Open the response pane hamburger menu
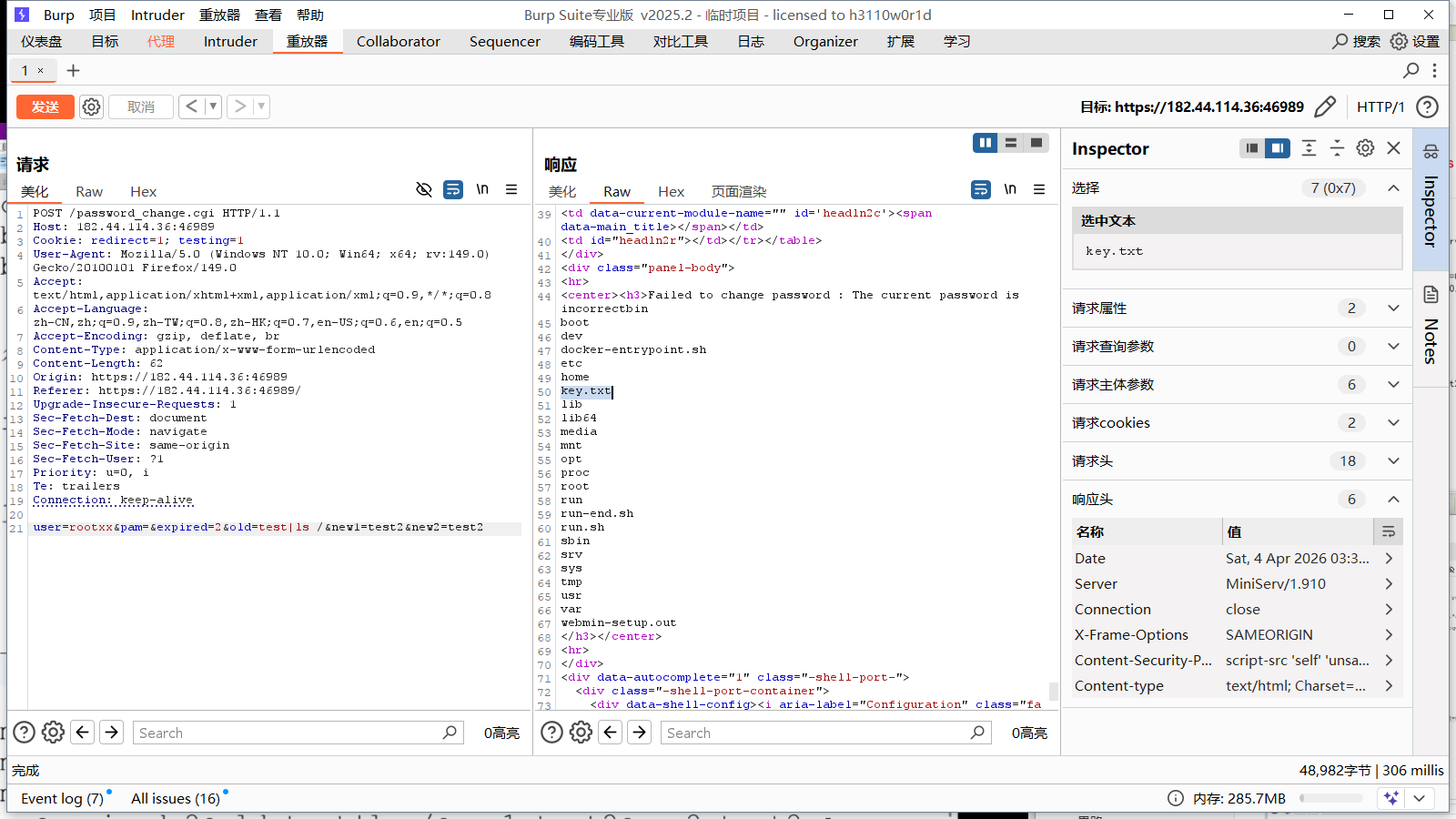Screen dimensions: 1456x819 (1039, 189)
